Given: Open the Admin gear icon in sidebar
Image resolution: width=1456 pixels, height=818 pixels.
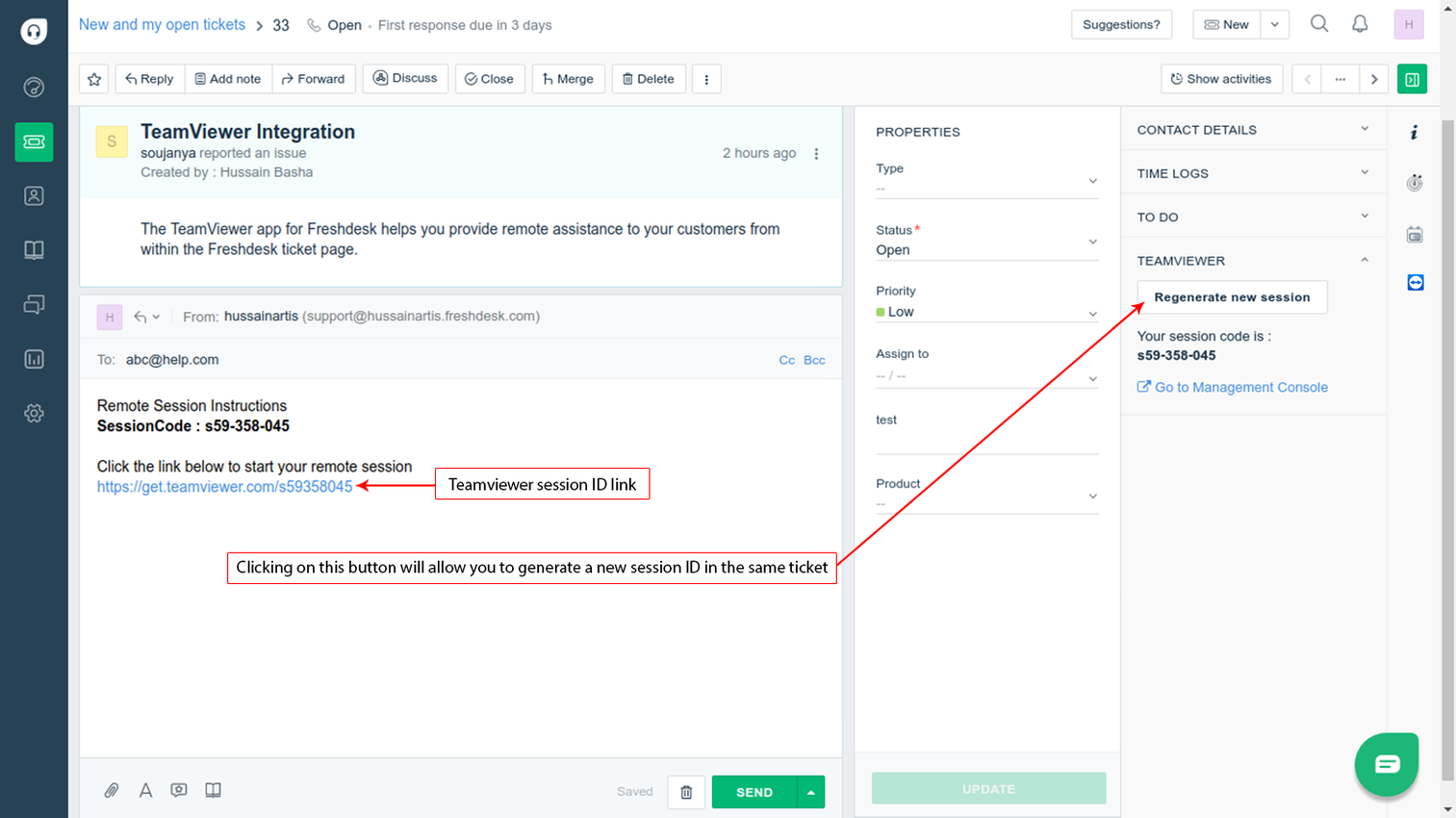Looking at the screenshot, I should (34, 413).
